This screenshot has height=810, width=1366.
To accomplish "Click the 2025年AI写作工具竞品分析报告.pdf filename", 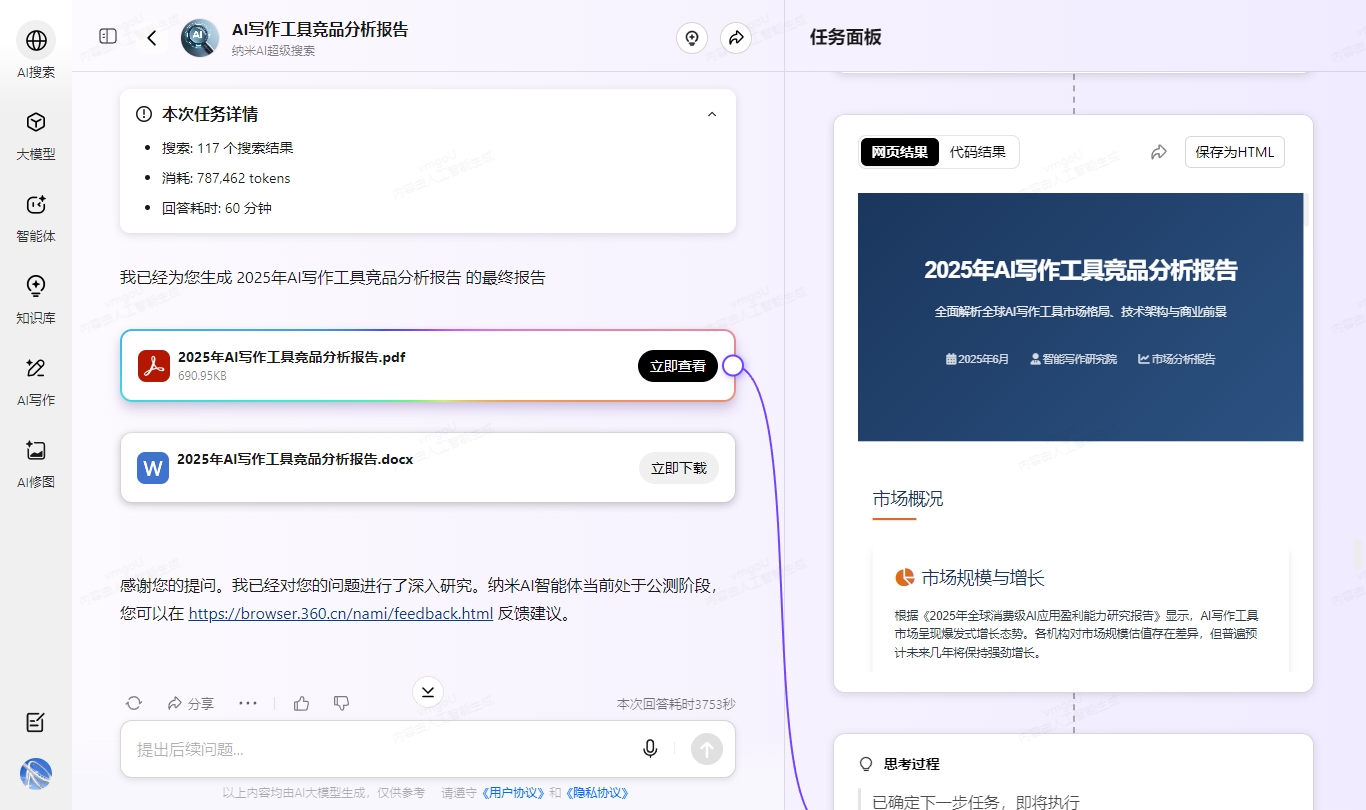I will (x=292, y=356).
